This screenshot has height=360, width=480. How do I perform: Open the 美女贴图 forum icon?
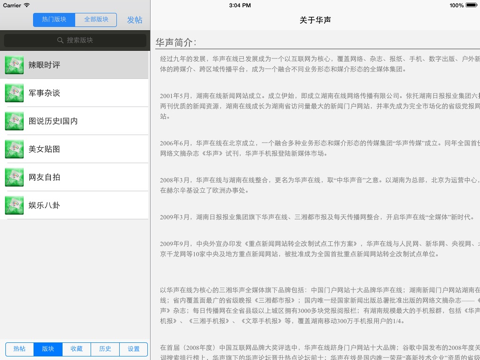[14, 149]
